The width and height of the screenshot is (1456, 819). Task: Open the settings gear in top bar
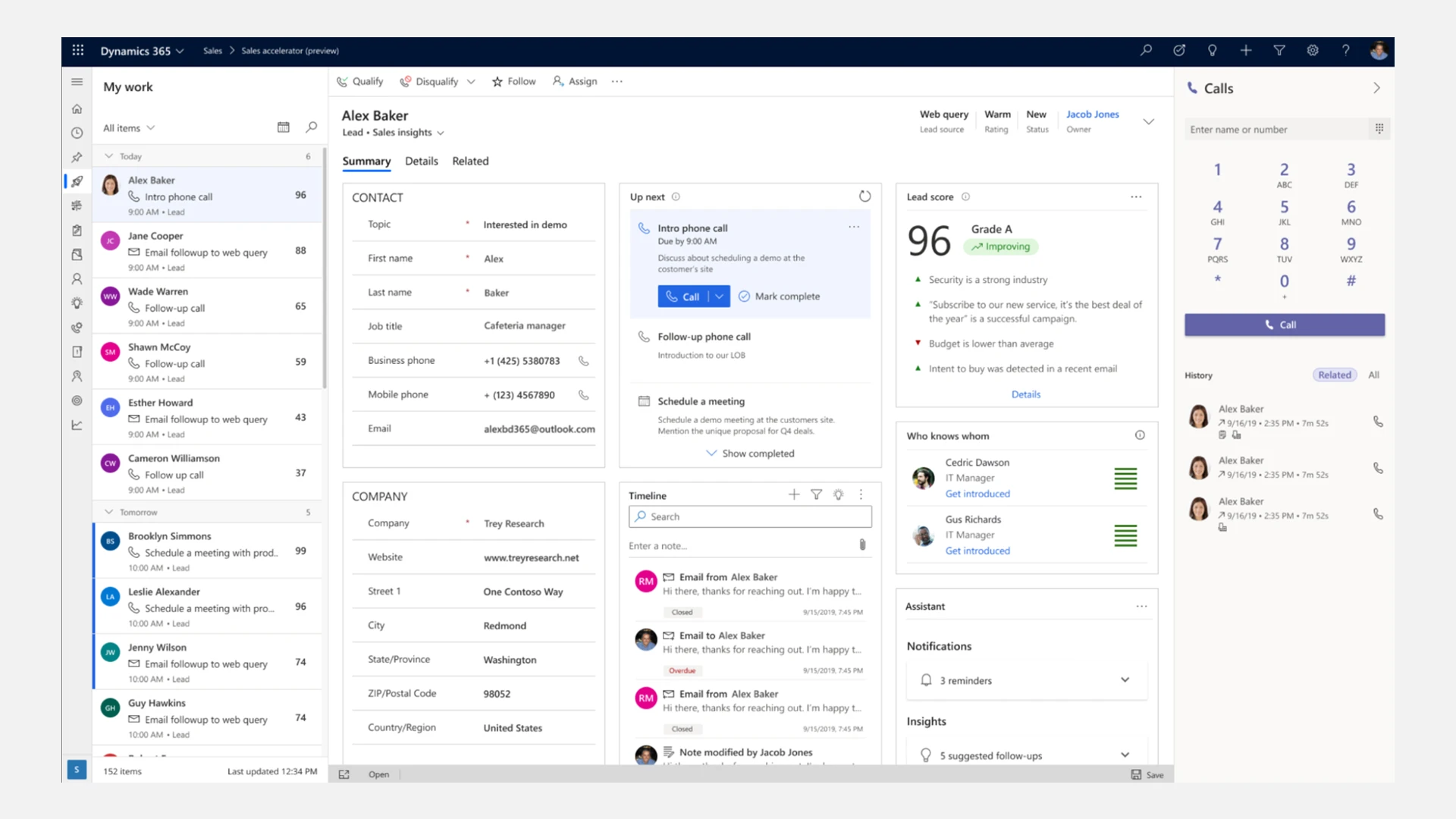1313,50
